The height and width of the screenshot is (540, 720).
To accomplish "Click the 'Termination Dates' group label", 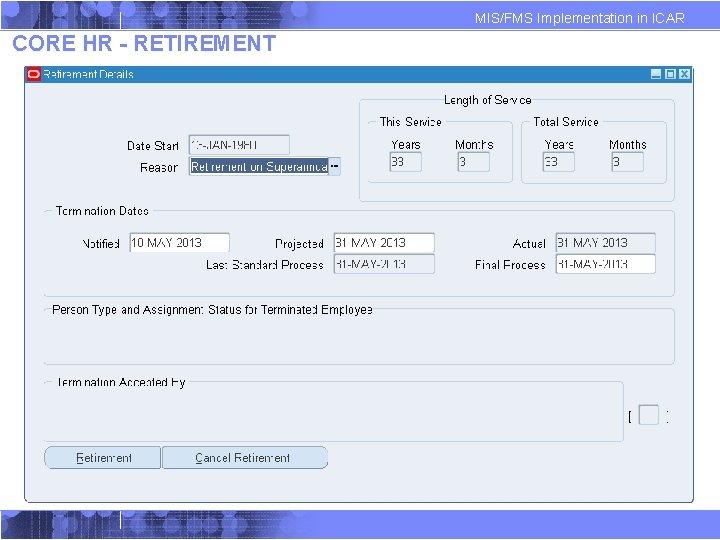I will click(x=102, y=211).
